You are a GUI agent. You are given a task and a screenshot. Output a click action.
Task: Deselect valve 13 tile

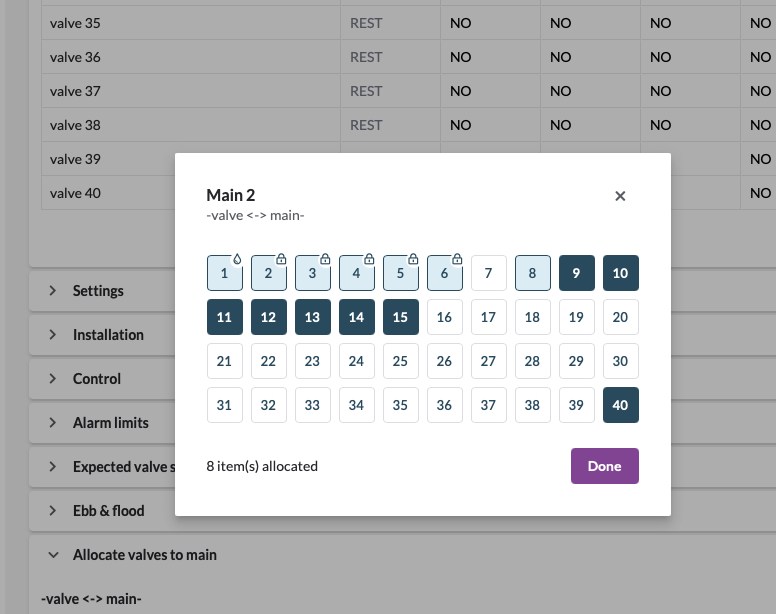(312, 317)
